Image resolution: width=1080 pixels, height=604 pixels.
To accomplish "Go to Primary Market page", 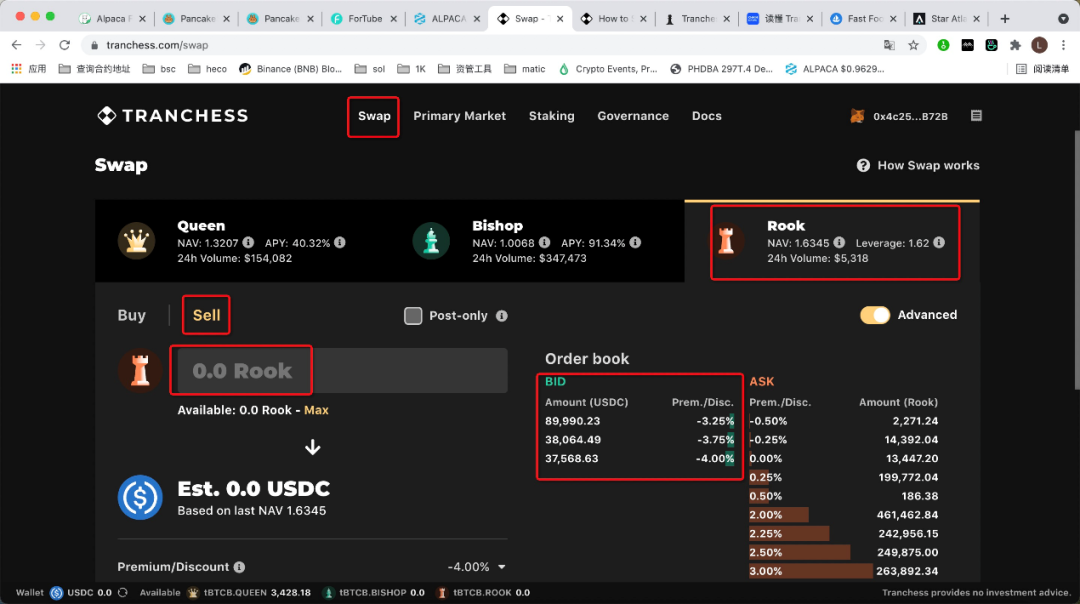I will (x=459, y=116).
